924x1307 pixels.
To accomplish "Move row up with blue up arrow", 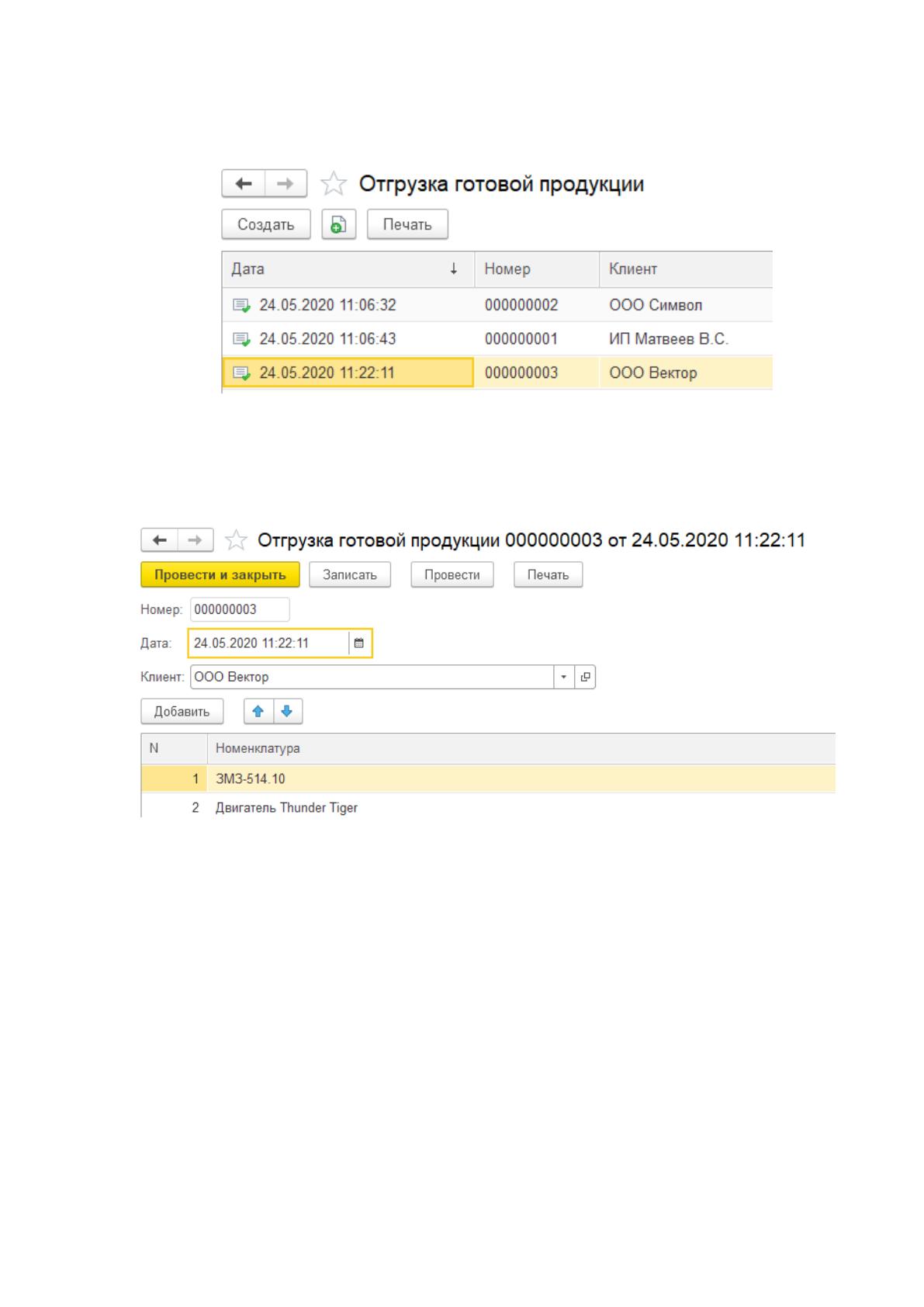I will (258, 711).
